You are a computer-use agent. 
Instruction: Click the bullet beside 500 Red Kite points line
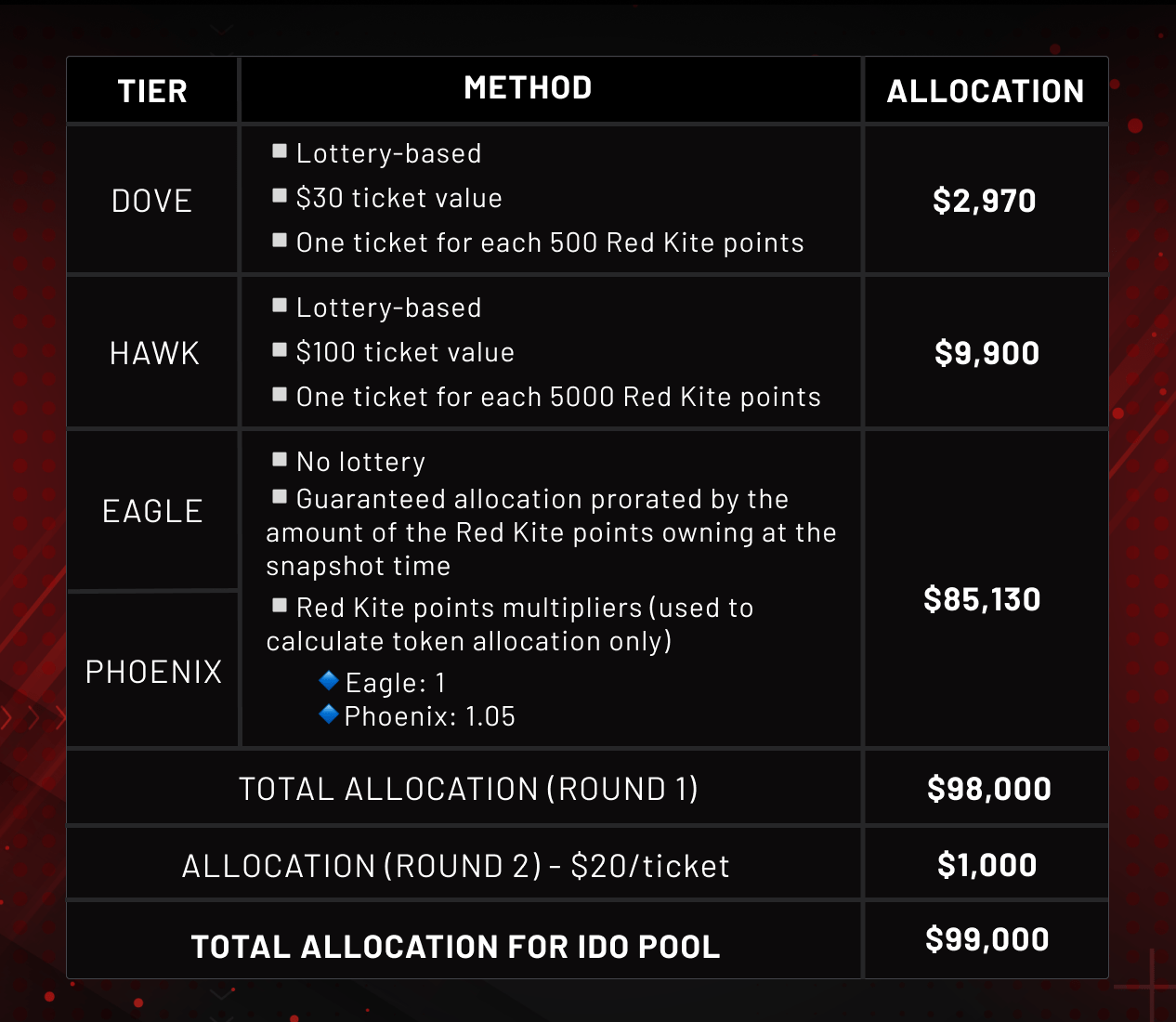[280, 240]
